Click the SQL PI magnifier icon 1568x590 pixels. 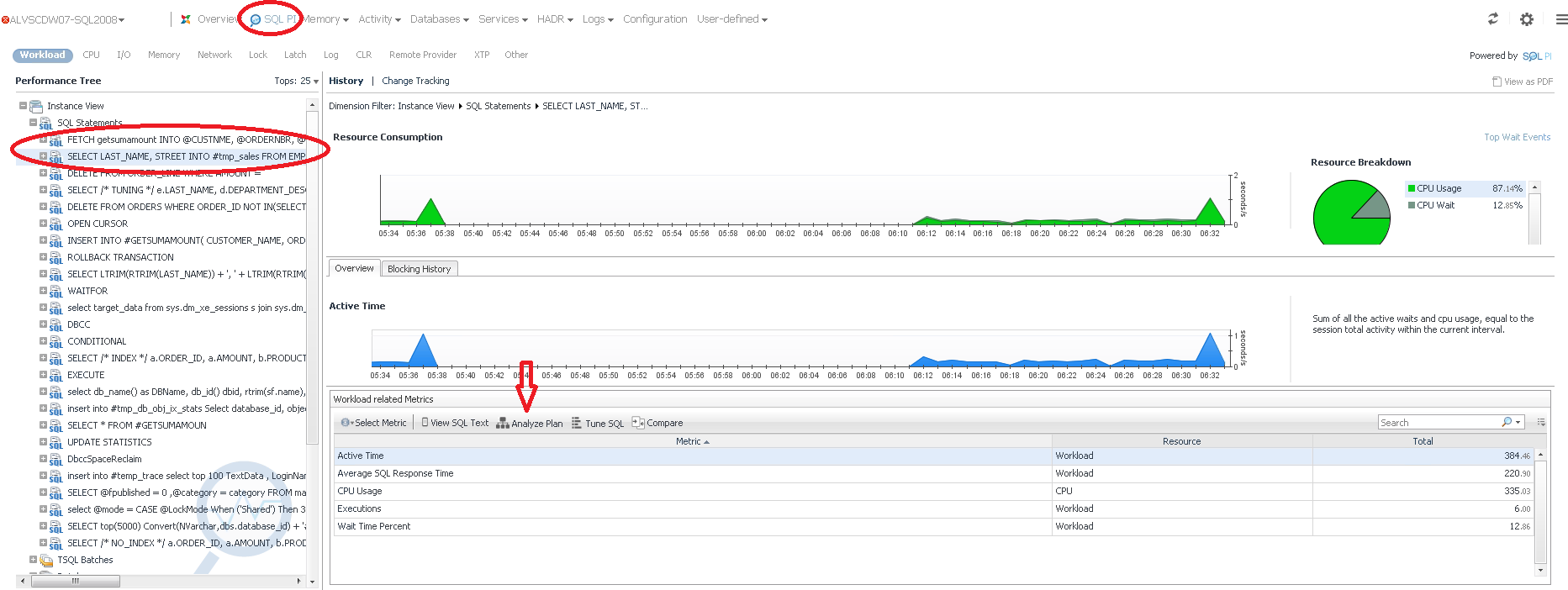coord(256,19)
